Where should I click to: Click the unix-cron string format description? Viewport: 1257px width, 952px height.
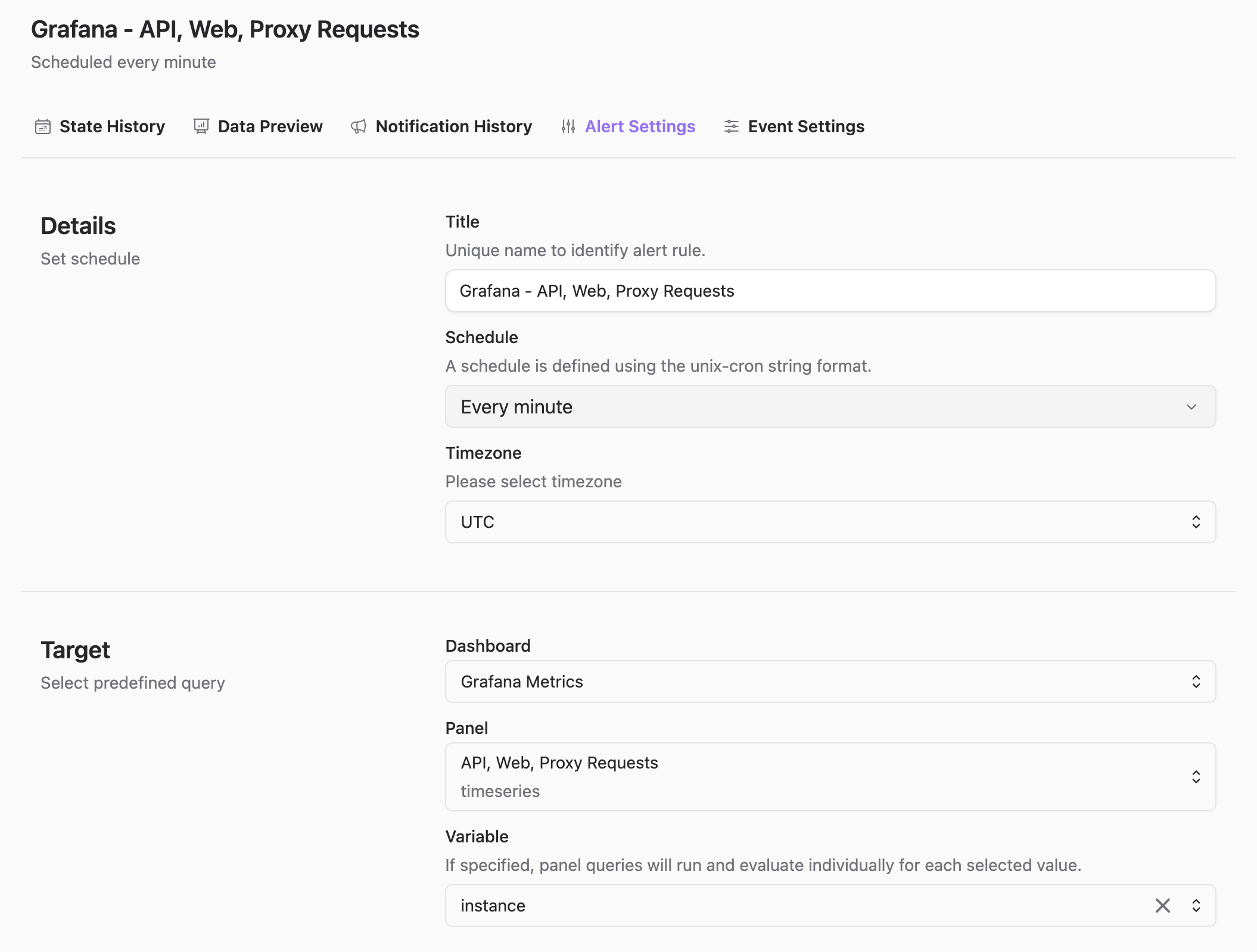658,366
